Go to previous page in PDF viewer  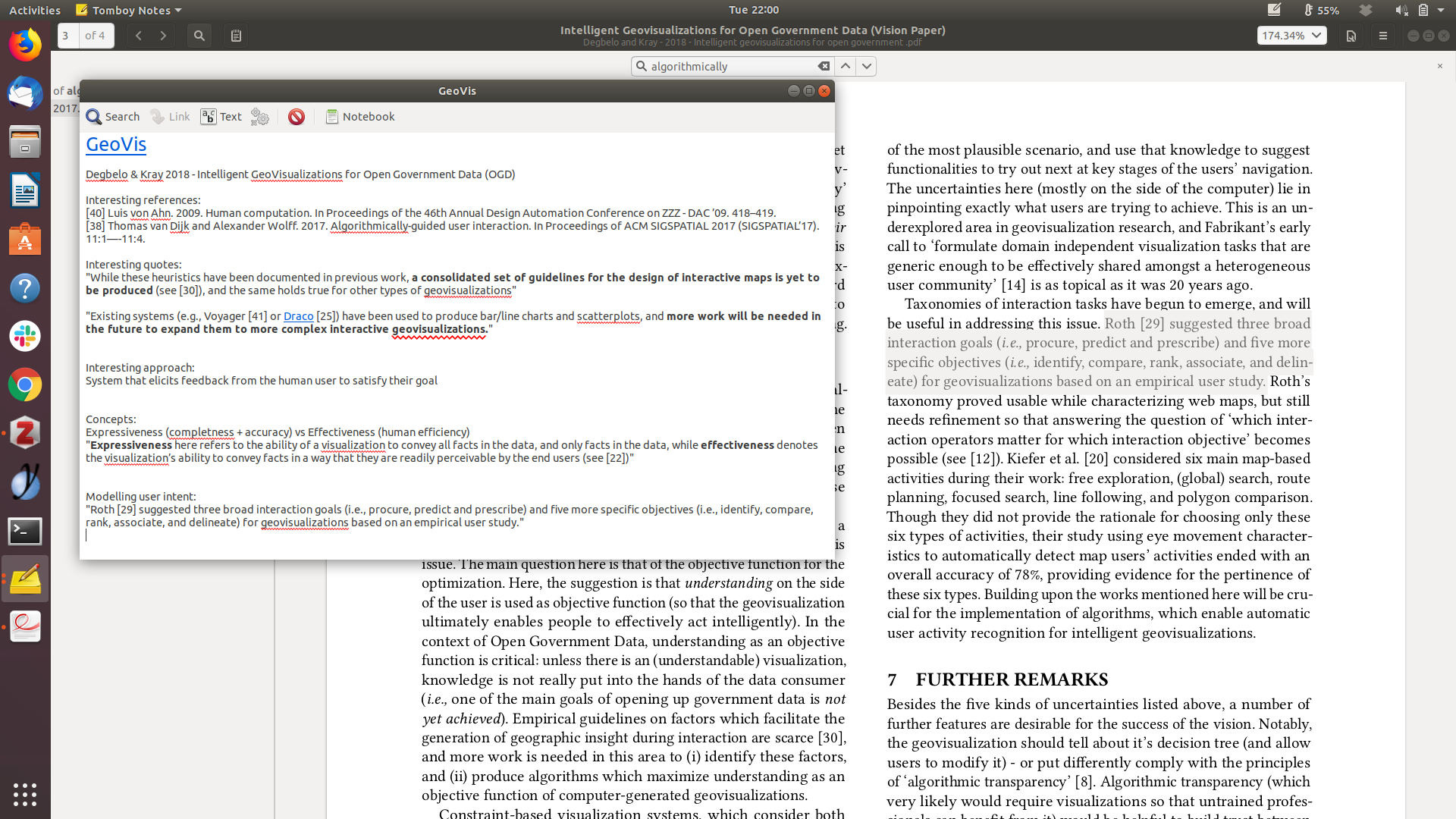click(x=139, y=36)
